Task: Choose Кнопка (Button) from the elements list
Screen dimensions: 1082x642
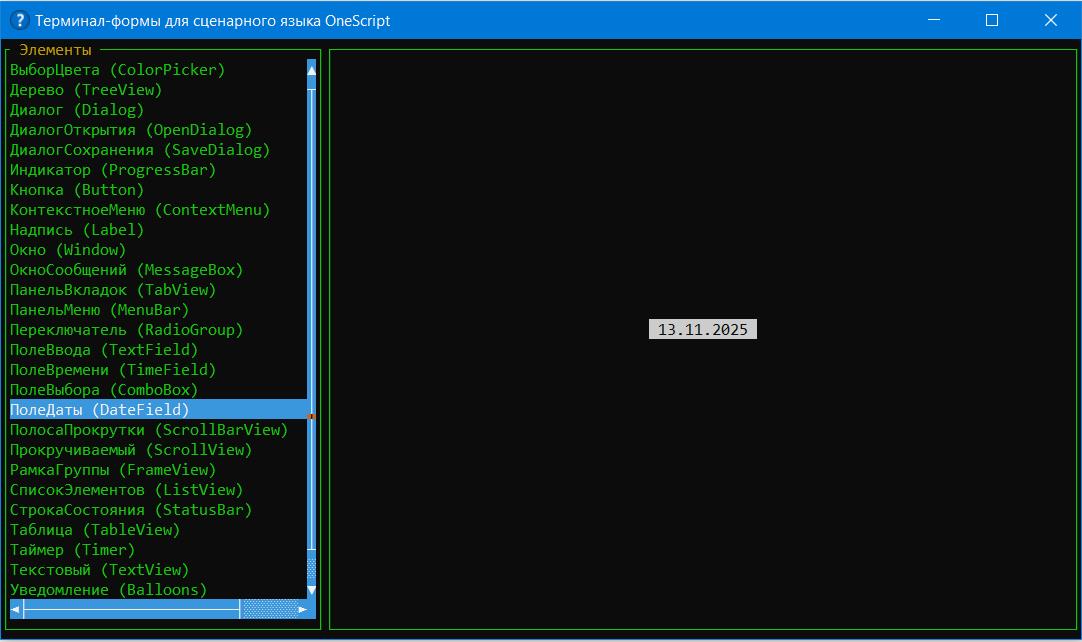Action: [77, 190]
